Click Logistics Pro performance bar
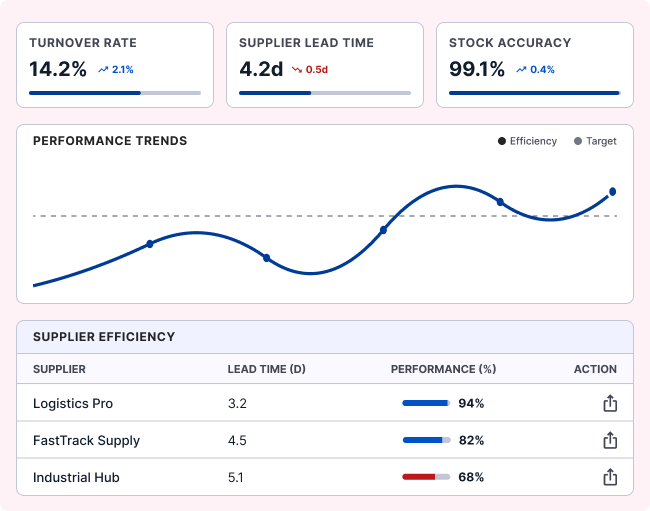This screenshot has width=650, height=511. pos(426,403)
